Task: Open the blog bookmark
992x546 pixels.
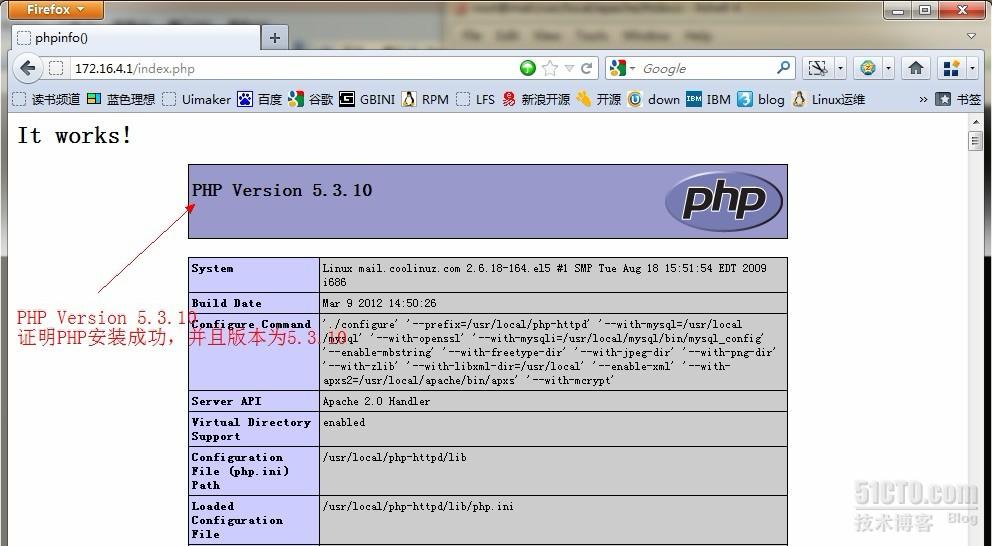Action: [x=761, y=99]
